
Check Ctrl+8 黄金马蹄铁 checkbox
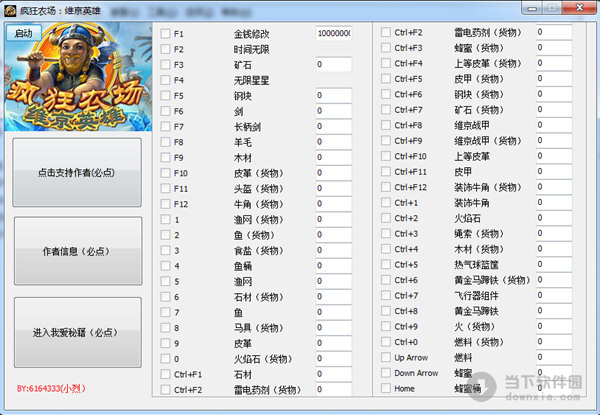(x=386, y=311)
